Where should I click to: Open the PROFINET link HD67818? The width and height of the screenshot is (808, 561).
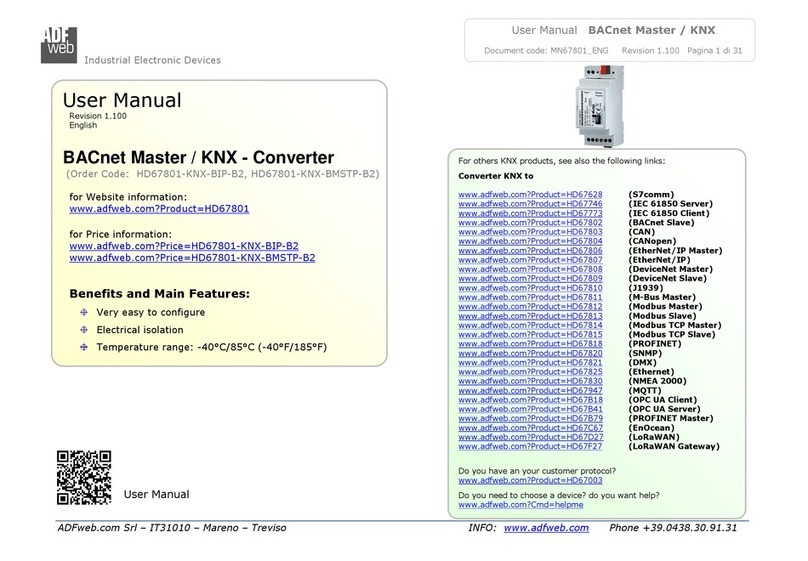[530, 344]
